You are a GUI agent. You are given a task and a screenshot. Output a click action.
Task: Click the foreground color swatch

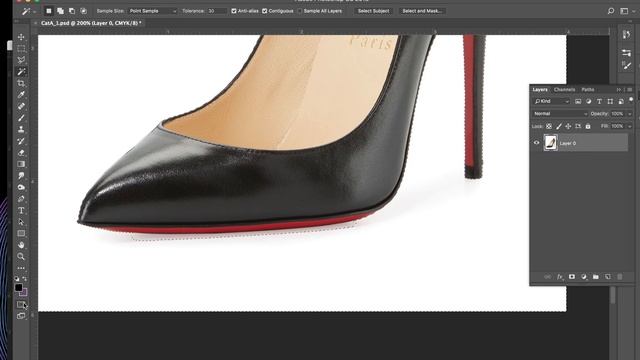[18, 287]
